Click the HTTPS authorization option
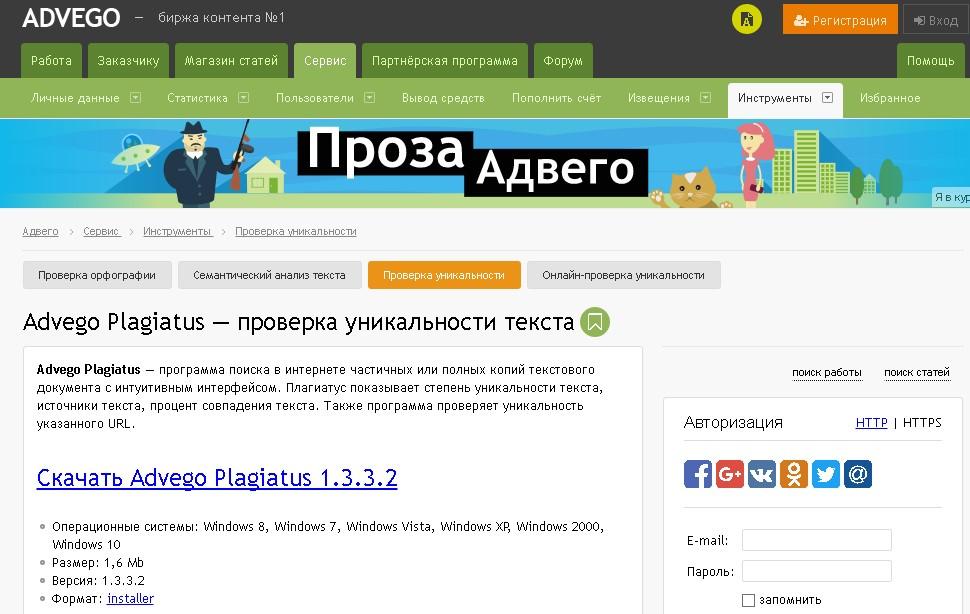The image size is (970, 614). point(922,422)
